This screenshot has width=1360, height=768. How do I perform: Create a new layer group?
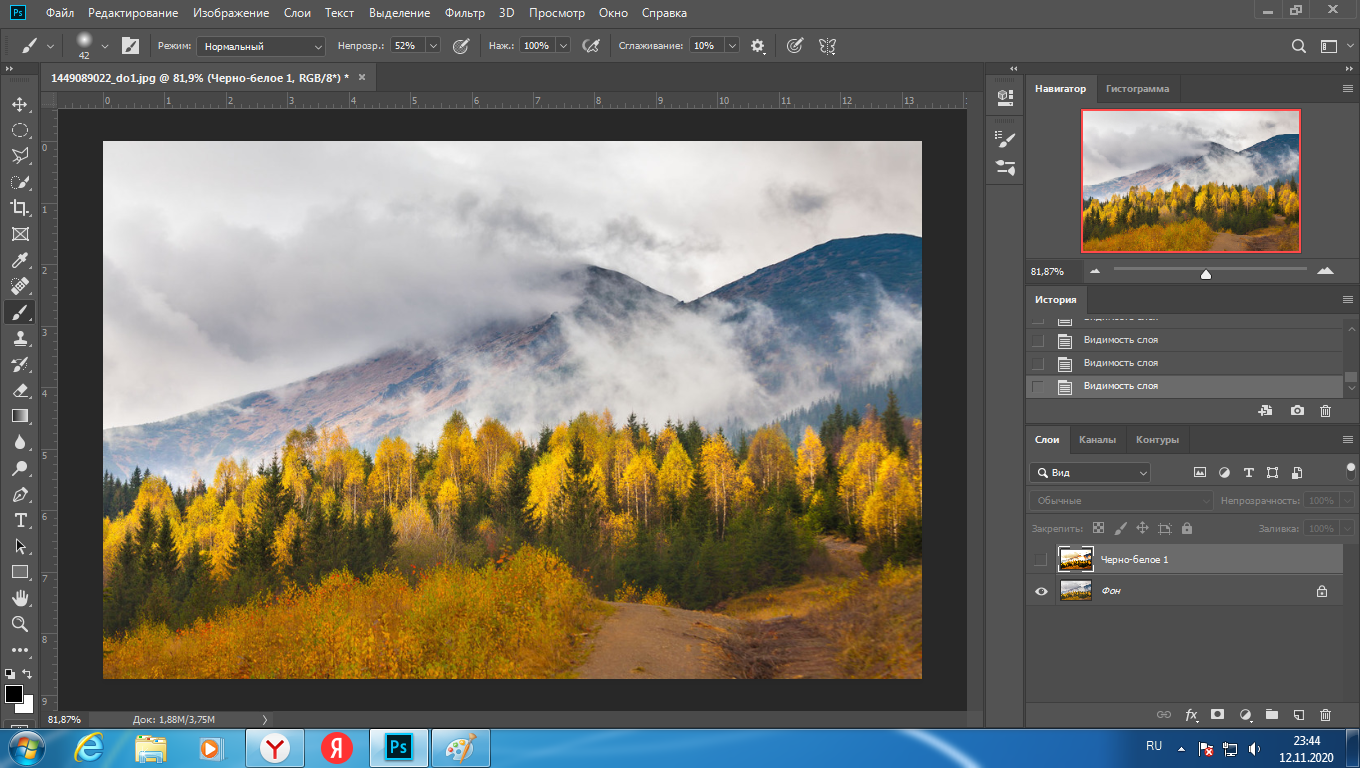(x=1272, y=715)
